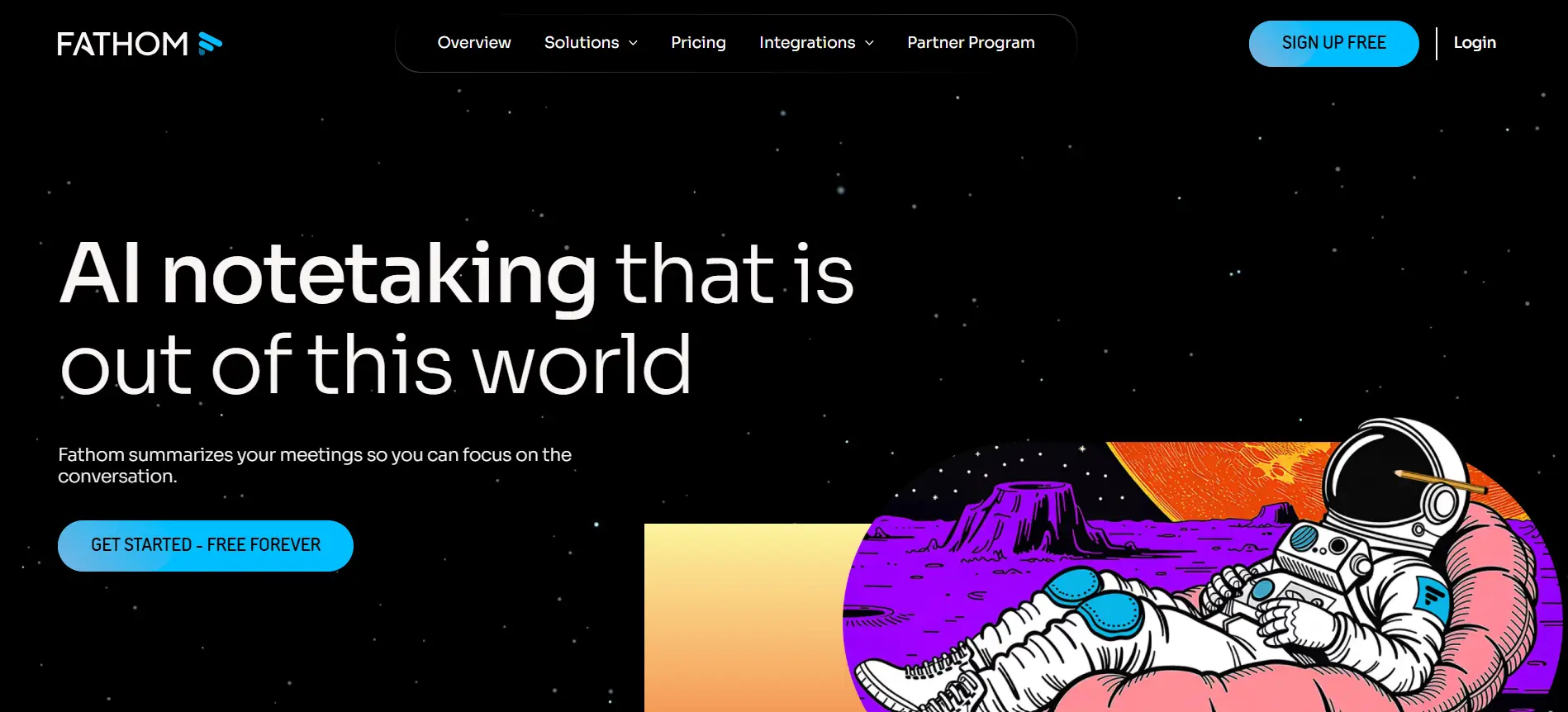Viewport: 1568px width, 712px height.
Task: Expand the Solutions dropdown chevron
Action: pos(634,43)
